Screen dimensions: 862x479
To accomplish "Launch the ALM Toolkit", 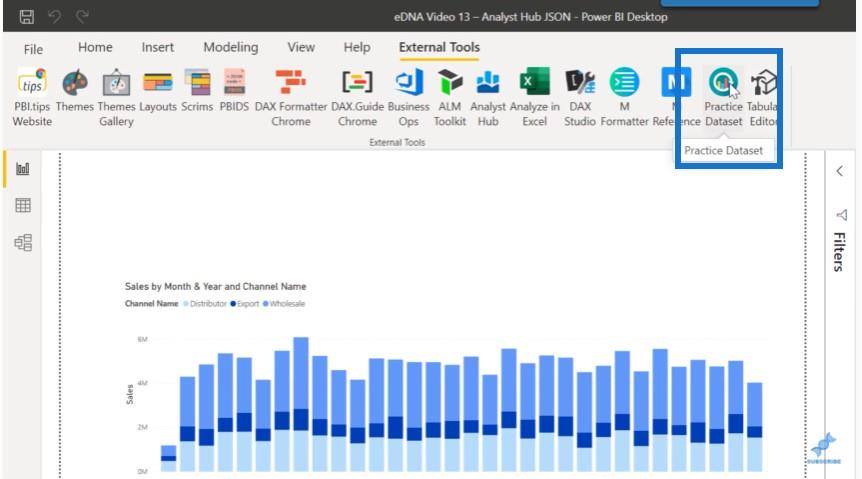I will (x=450, y=84).
